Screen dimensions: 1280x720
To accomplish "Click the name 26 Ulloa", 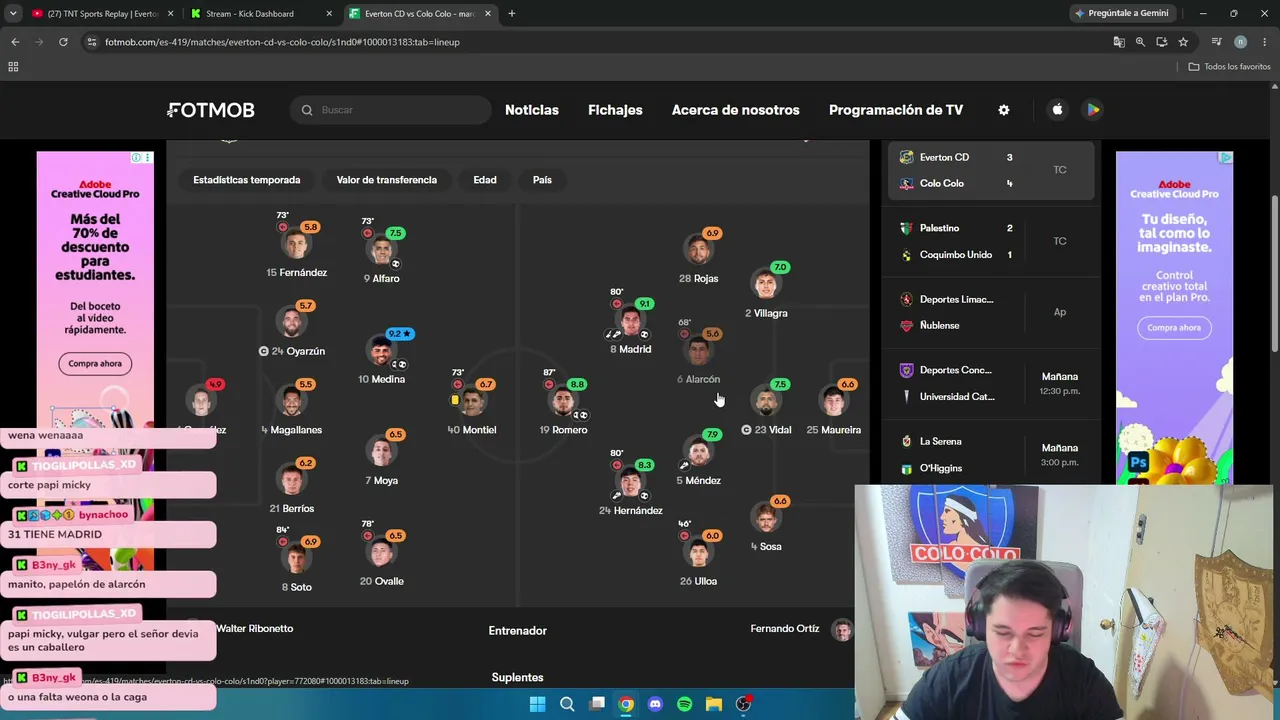I will click(x=698, y=581).
